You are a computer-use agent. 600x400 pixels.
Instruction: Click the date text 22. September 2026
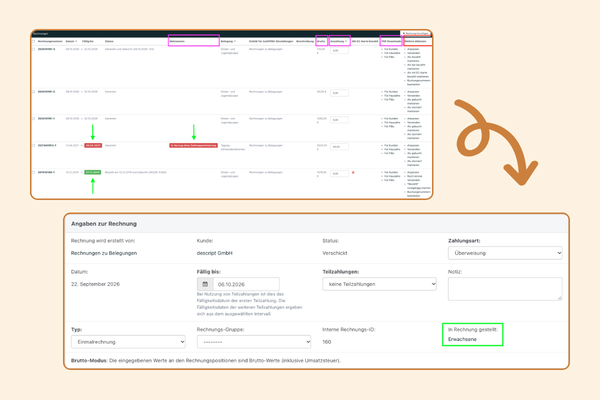coord(95,284)
